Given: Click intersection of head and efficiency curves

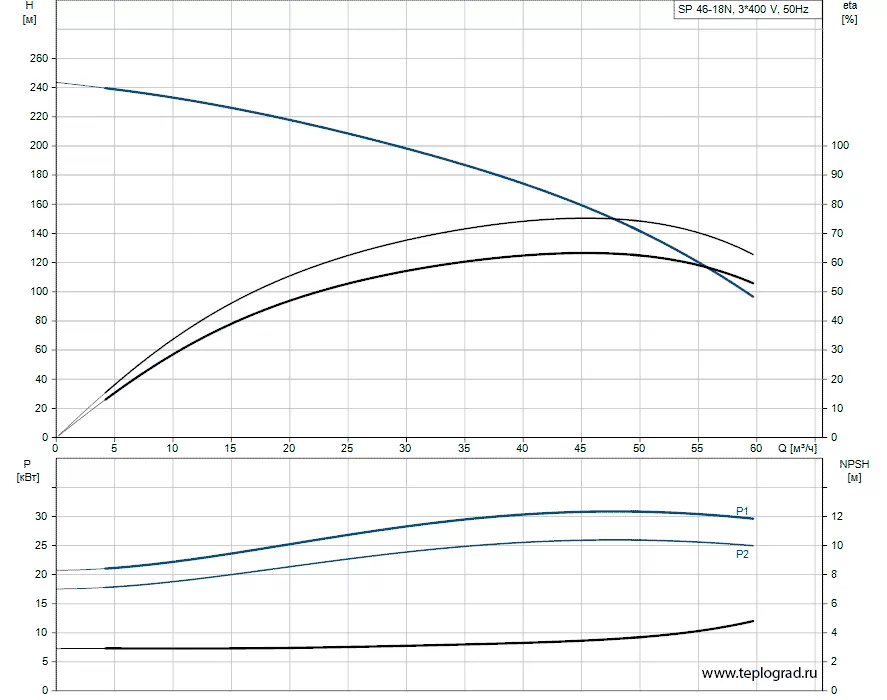Looking at the screenshot, I should pyautogui.click(x=615, y=219).
